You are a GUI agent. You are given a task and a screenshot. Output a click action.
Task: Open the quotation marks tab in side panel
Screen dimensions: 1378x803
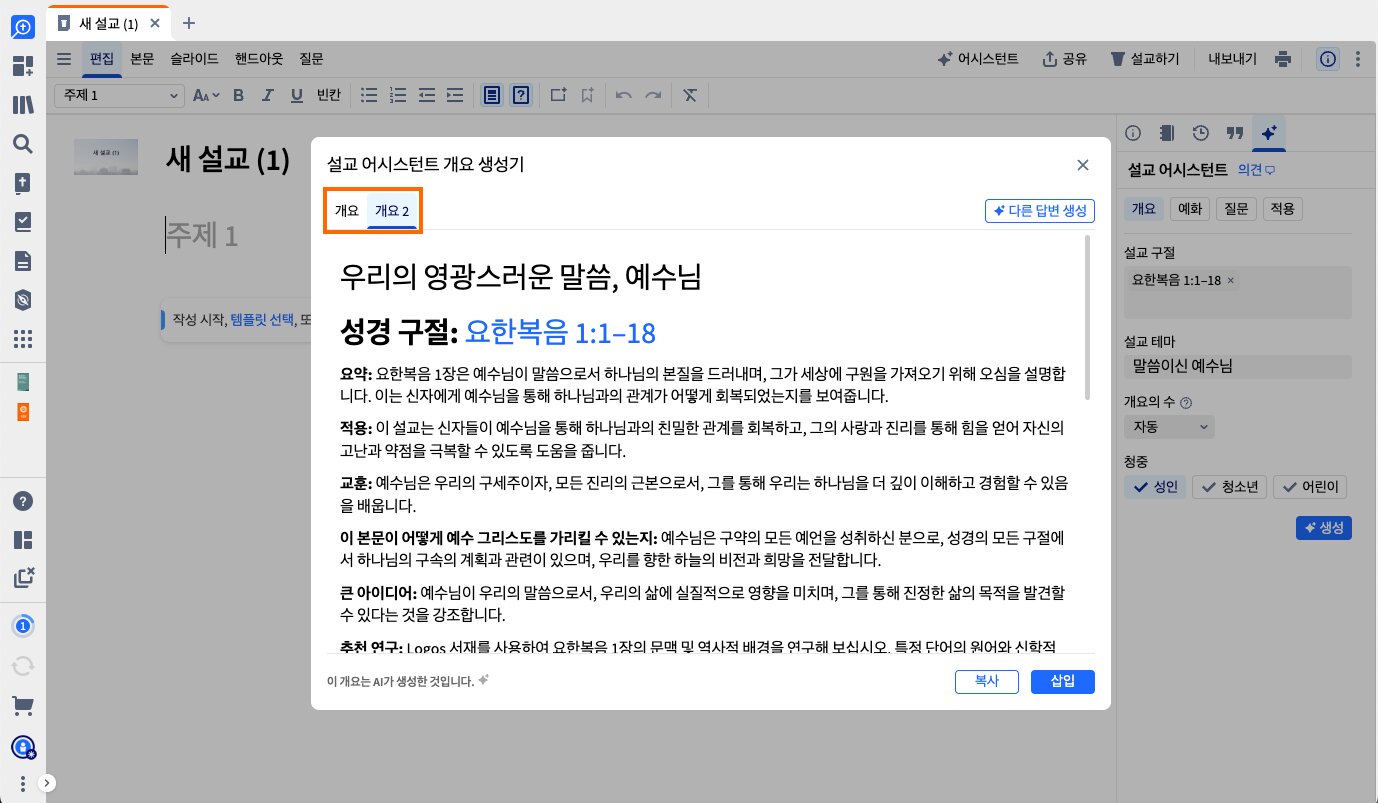1234,133
